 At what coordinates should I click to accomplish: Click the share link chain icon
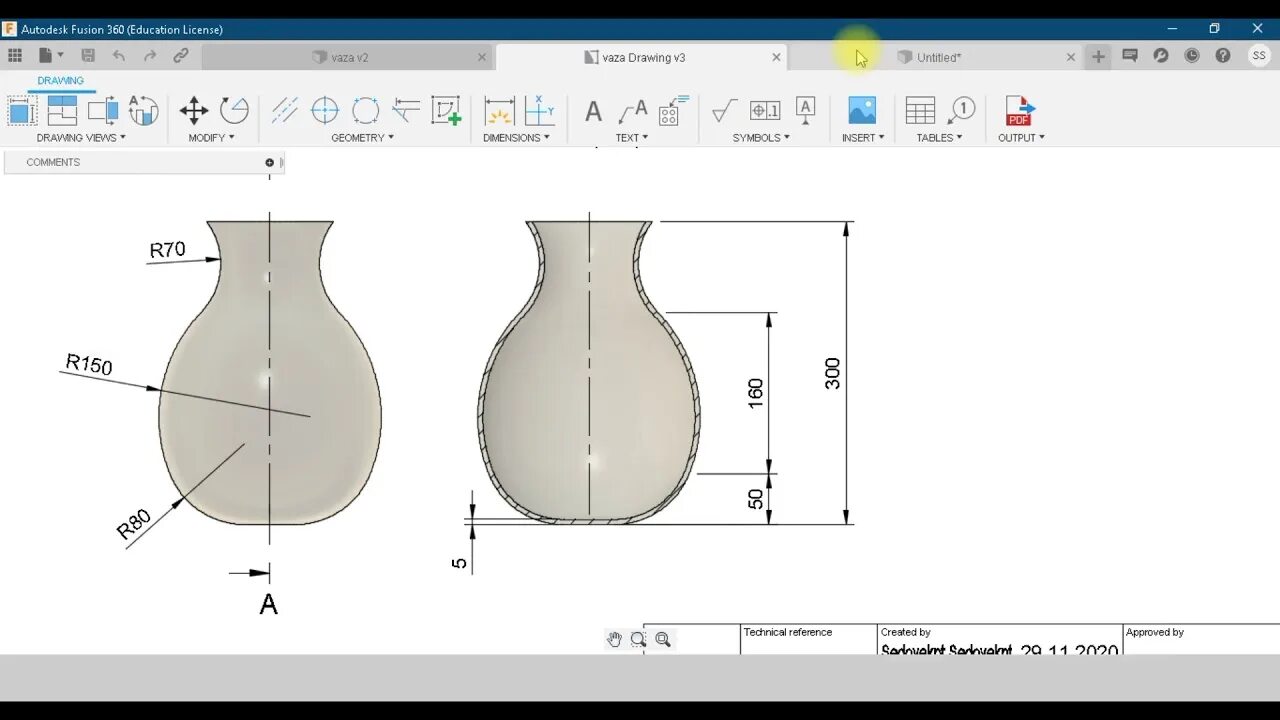[x=181, y=56]
